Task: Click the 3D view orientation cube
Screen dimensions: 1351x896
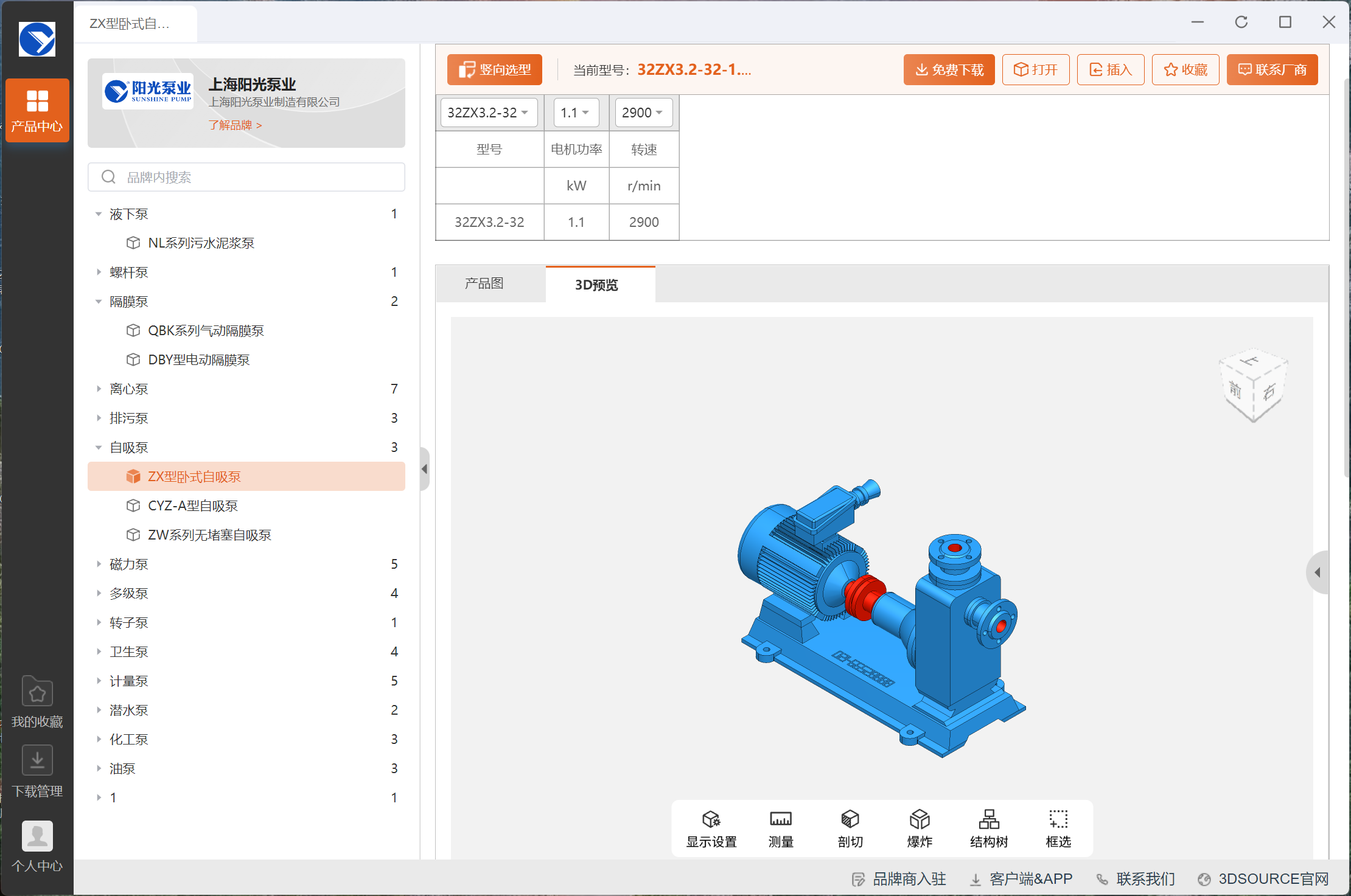Action: (1252, 386)
